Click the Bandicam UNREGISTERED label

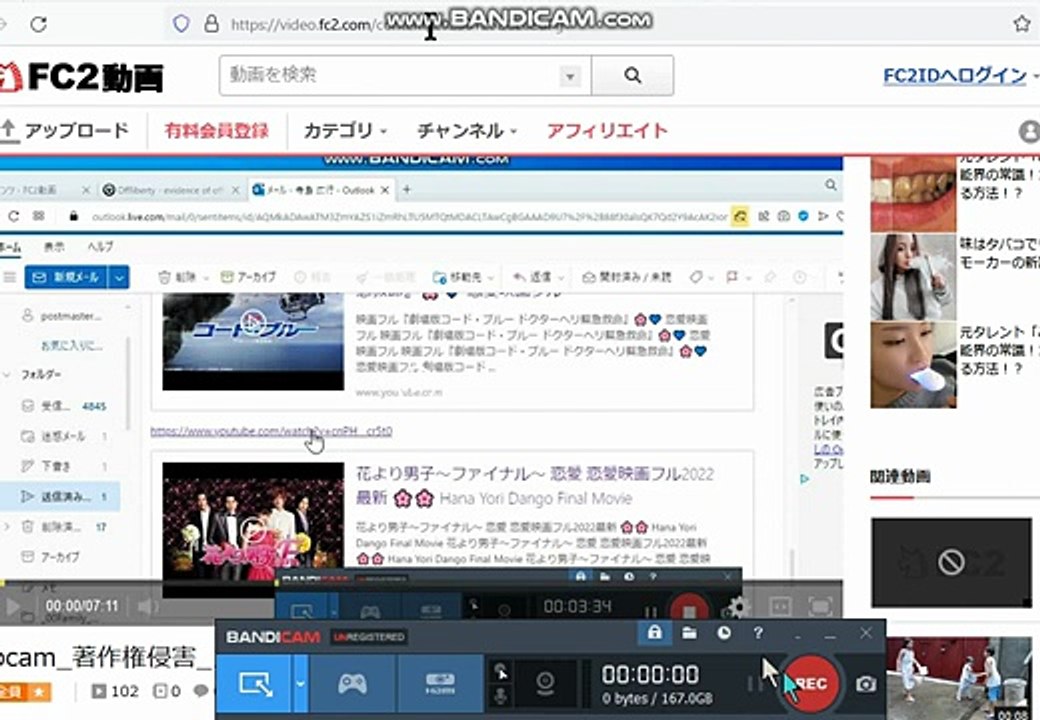(x=369, y=637)
